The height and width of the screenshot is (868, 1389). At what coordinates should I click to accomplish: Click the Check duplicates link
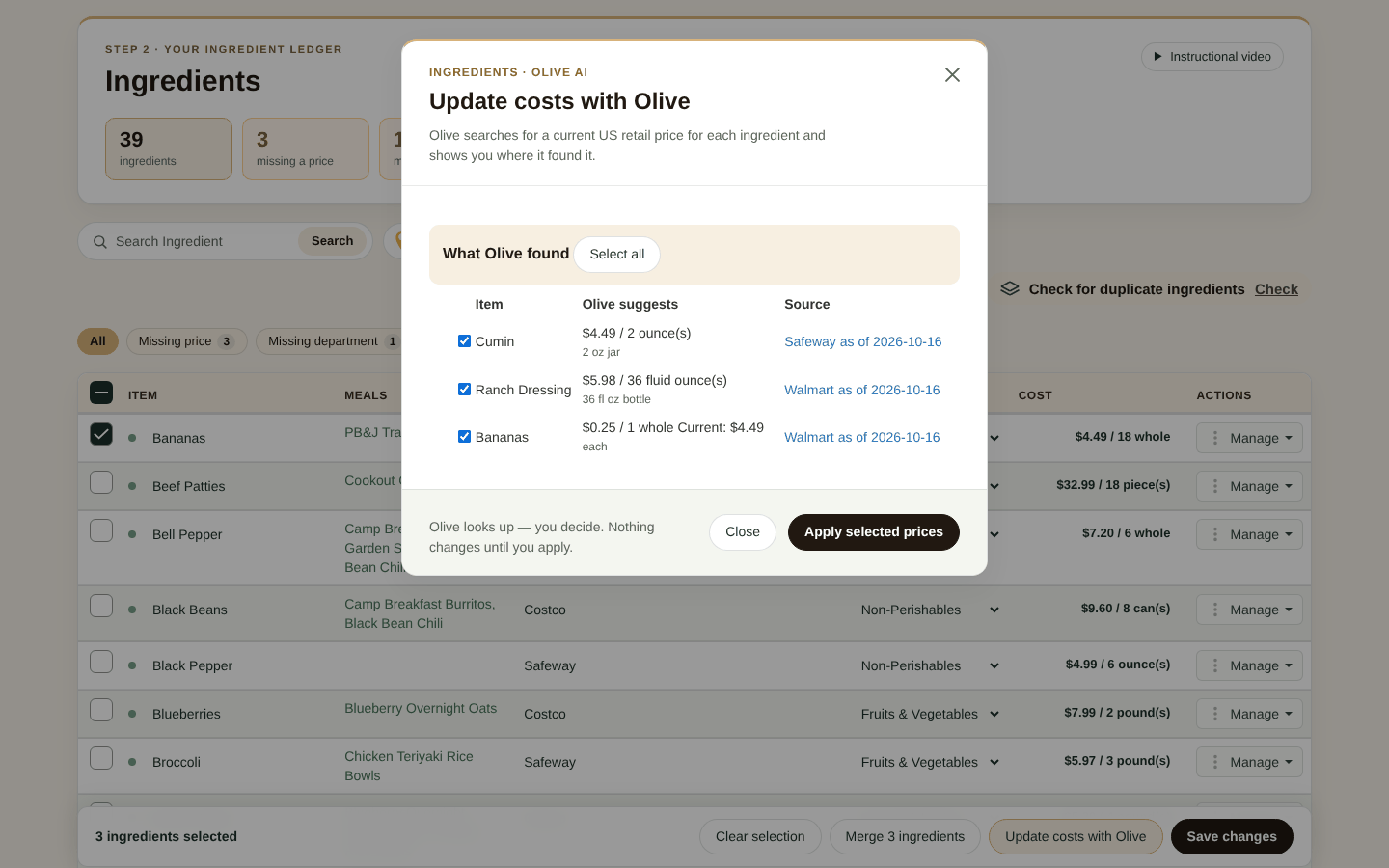coord(1276,289)
